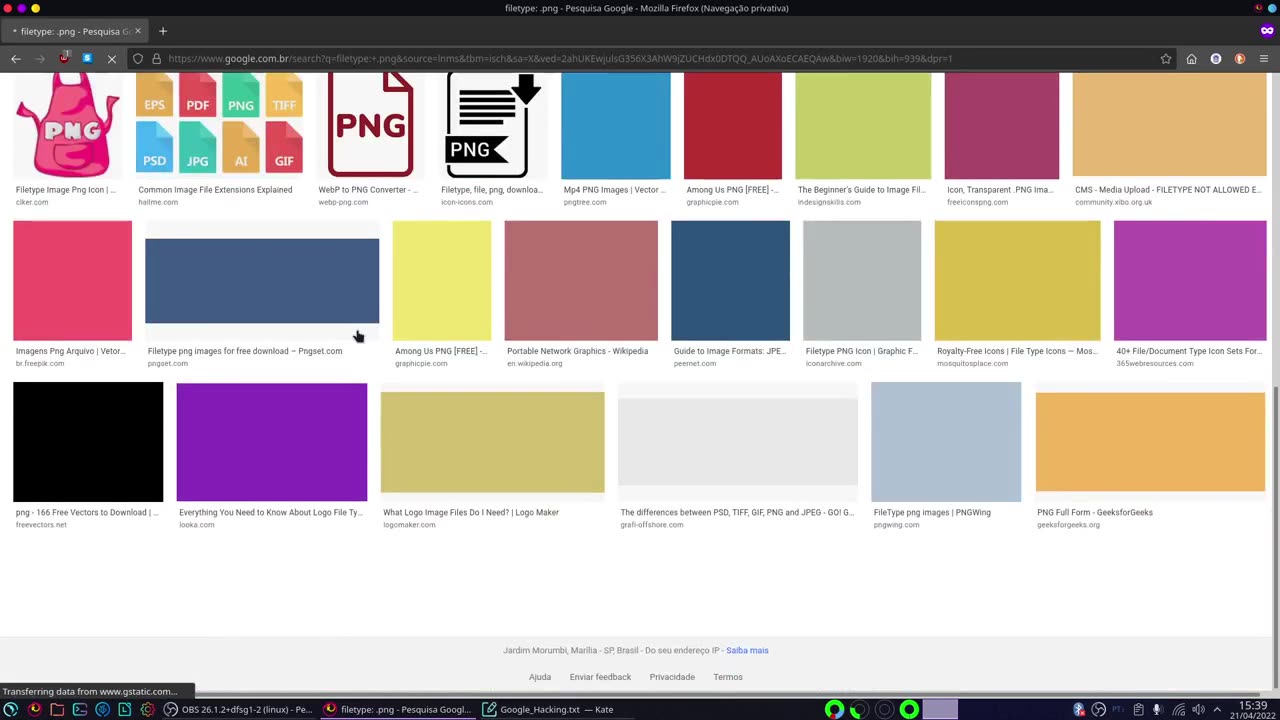Click the Ajuda footer link
Viewport: 1280px width, 720px height.
(540, 677)
